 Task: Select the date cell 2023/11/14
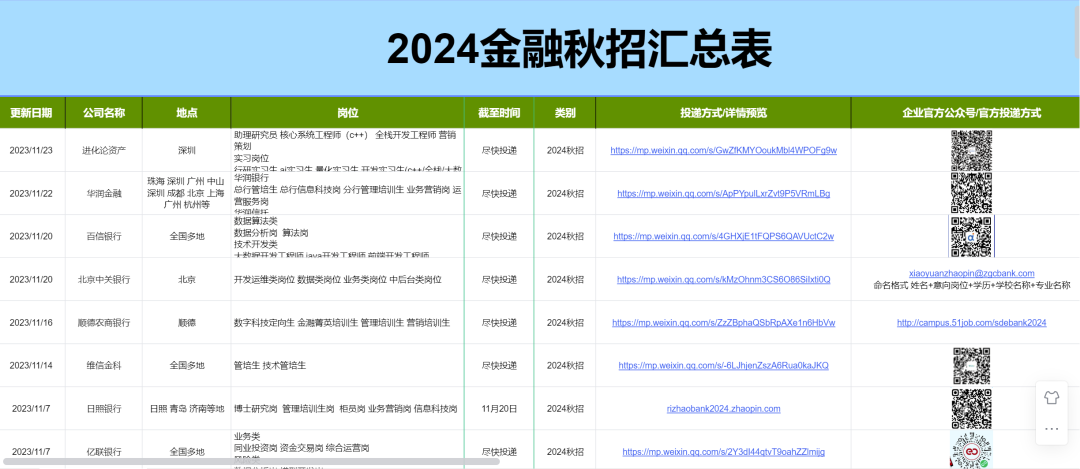coord(32,366)
